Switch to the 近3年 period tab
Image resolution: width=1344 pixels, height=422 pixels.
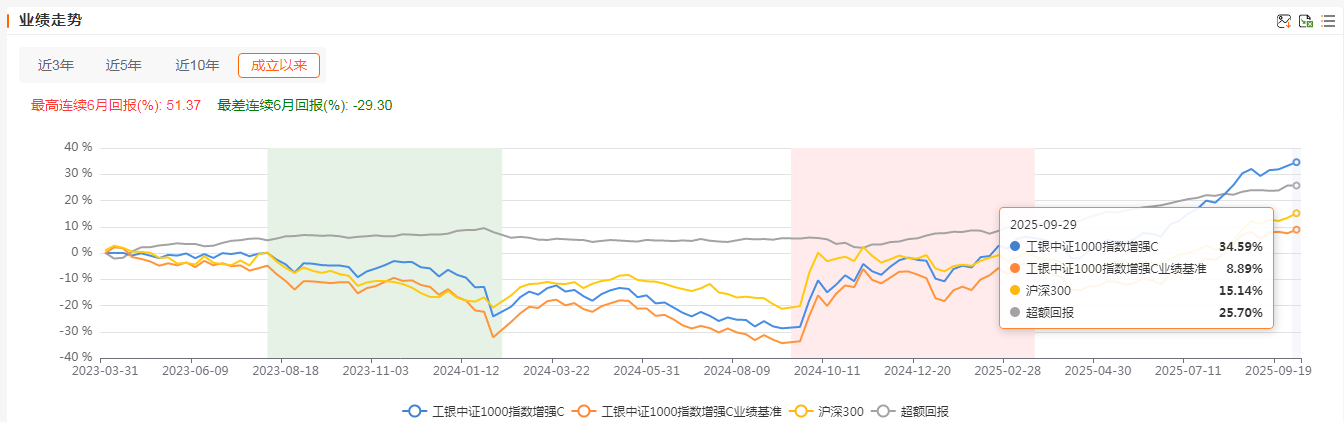pos(56,66)
